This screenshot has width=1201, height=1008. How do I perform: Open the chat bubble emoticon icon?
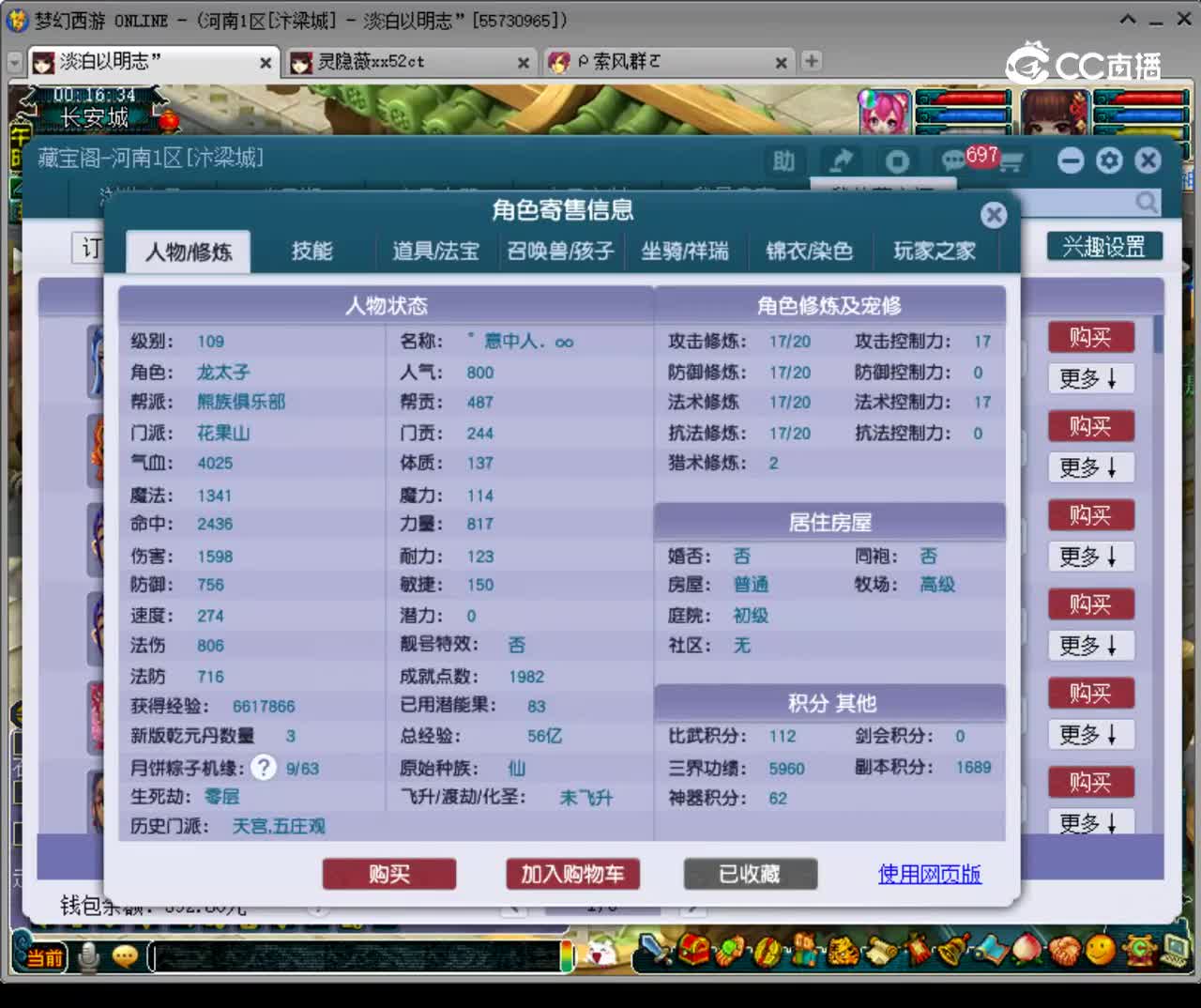point(125,956)
